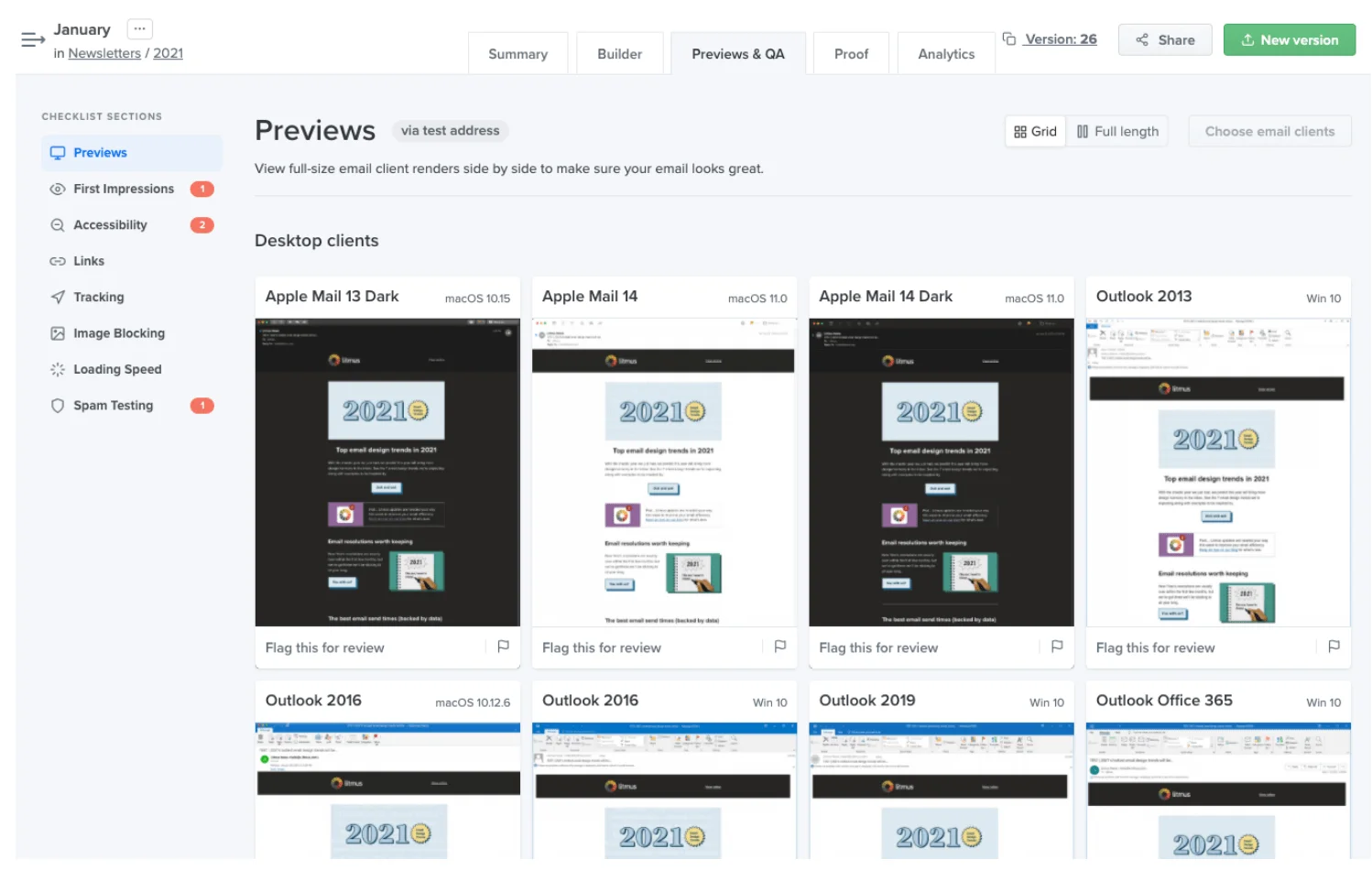
Task: Click the Accessibility magnifier icon
Action: 58,225
